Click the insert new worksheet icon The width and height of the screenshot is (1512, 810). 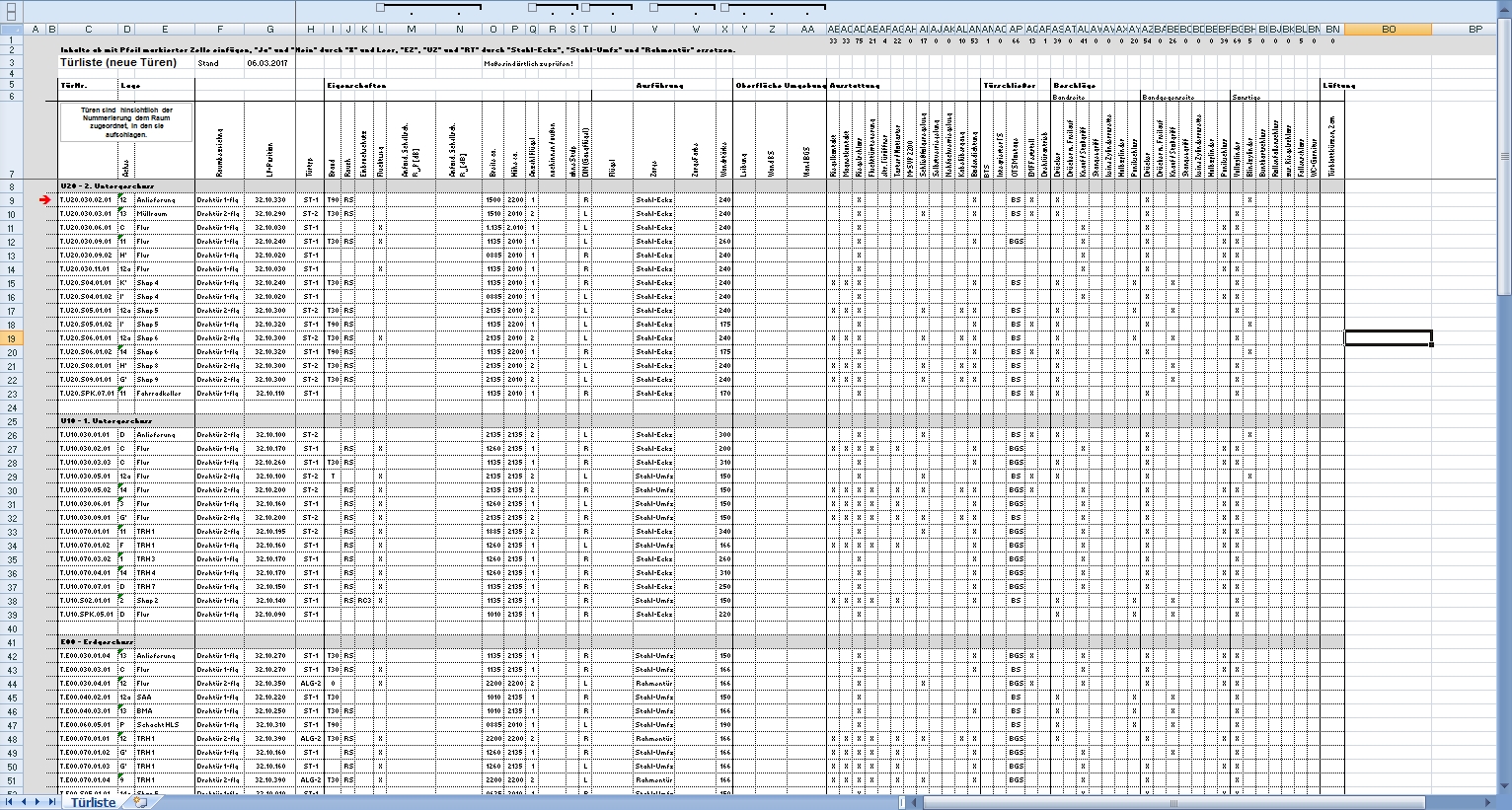point(142,802)
